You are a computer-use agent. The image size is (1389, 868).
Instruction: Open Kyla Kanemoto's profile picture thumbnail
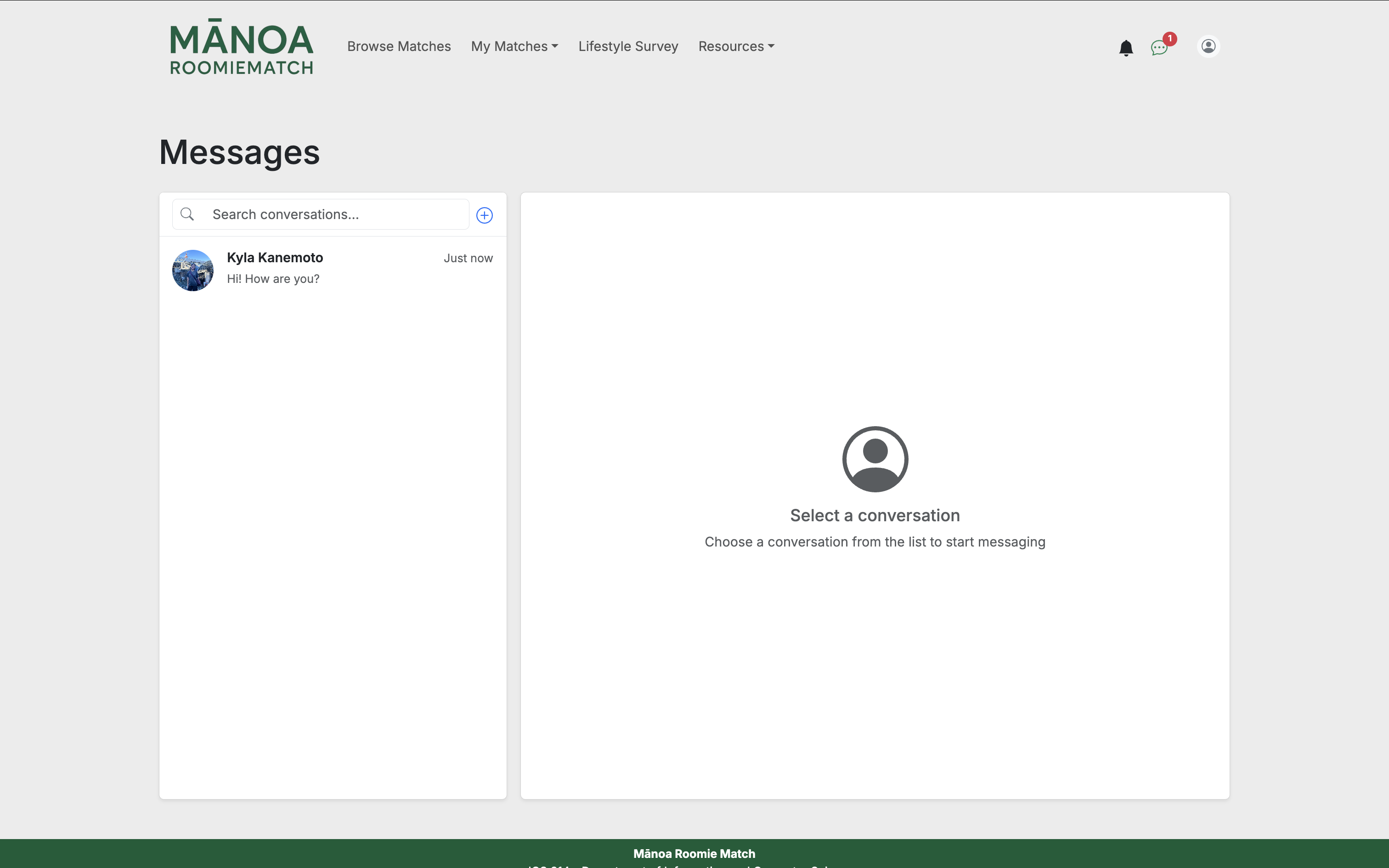pyautogui.click(x=193, y=271)
